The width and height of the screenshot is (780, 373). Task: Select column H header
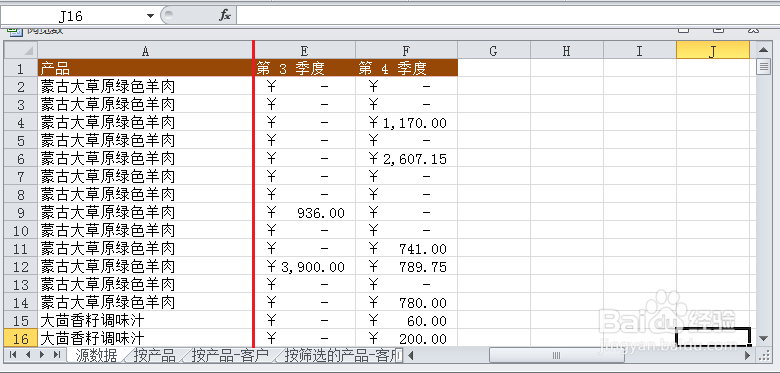pos(567,50)
